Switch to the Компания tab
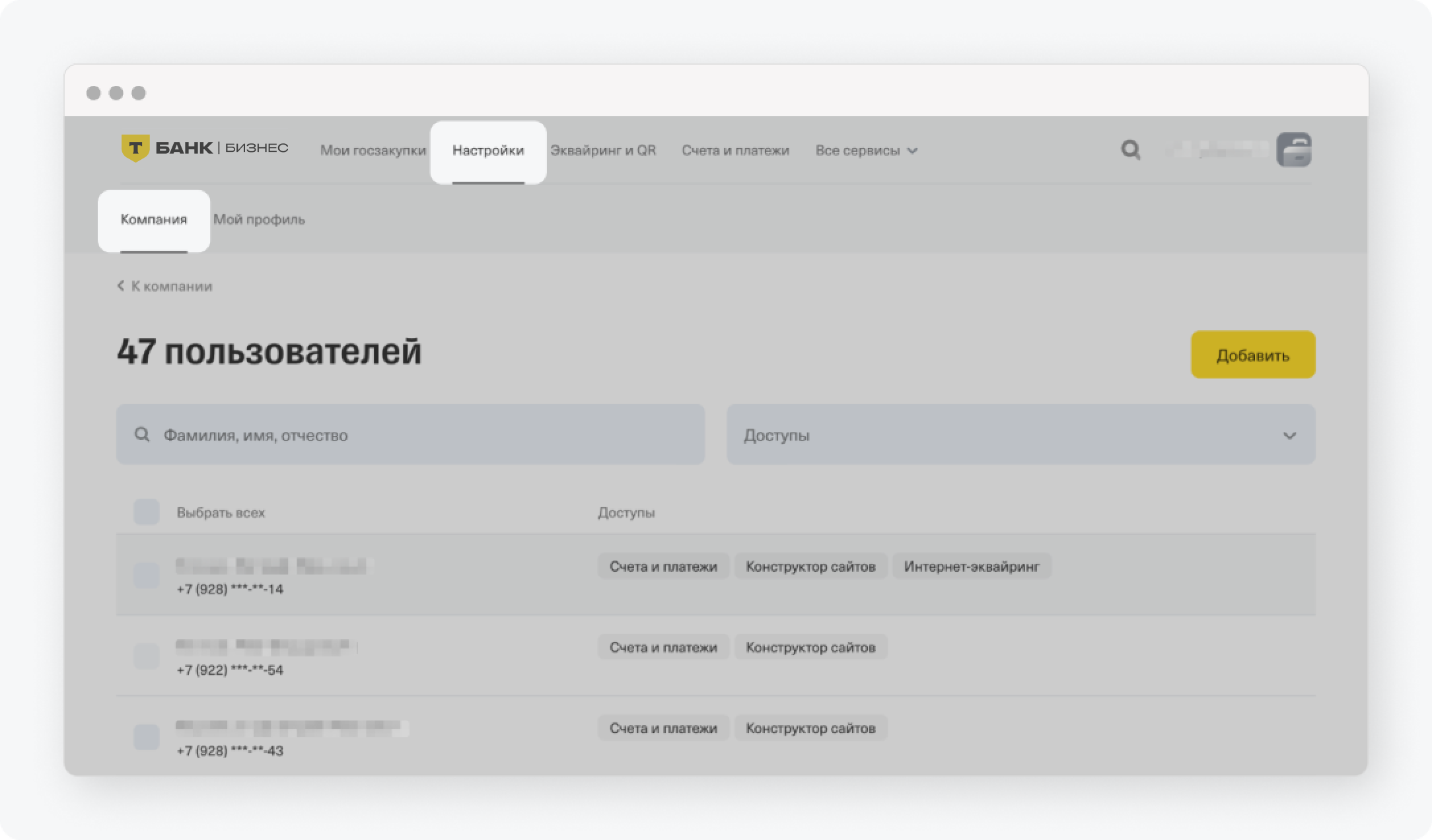The width and height of the screenshot is (1432, 840). (x=154, y=219)
